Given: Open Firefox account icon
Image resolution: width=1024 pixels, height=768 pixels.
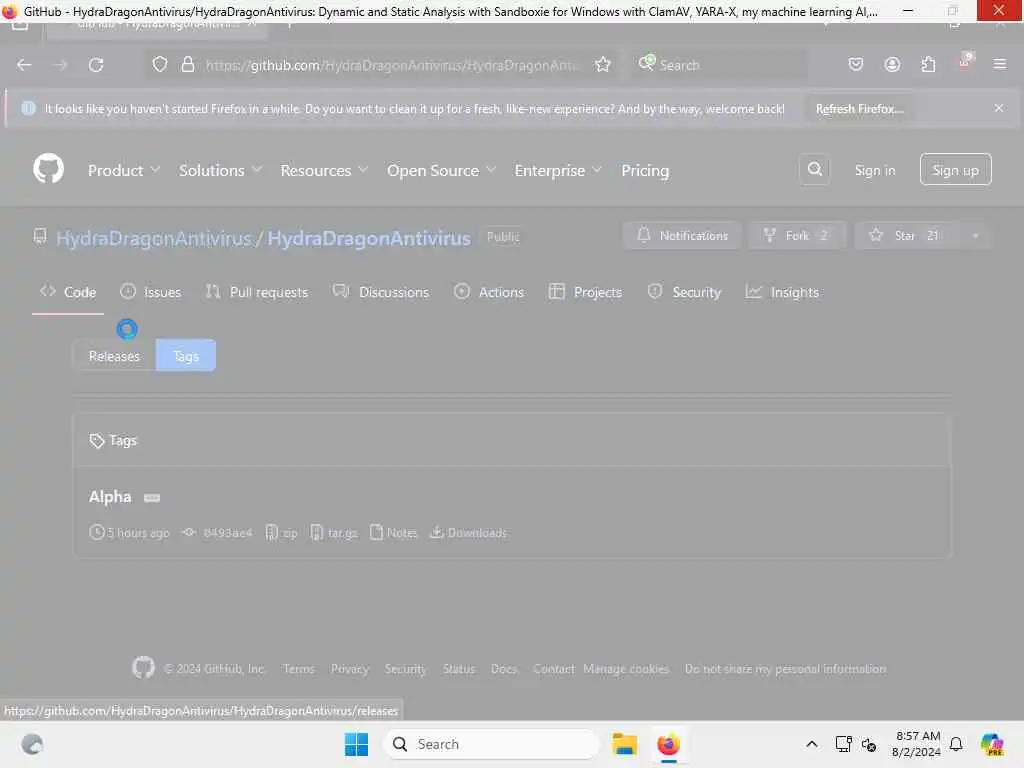Looking at the screenshot, I should pos(892,64).
